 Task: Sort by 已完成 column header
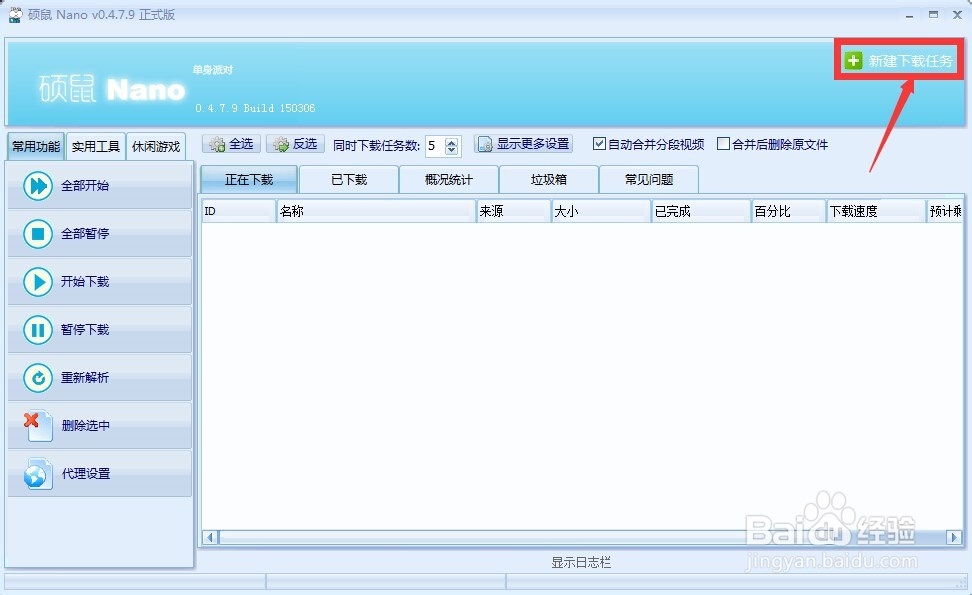pyautogui.click(x=701, y=211)
